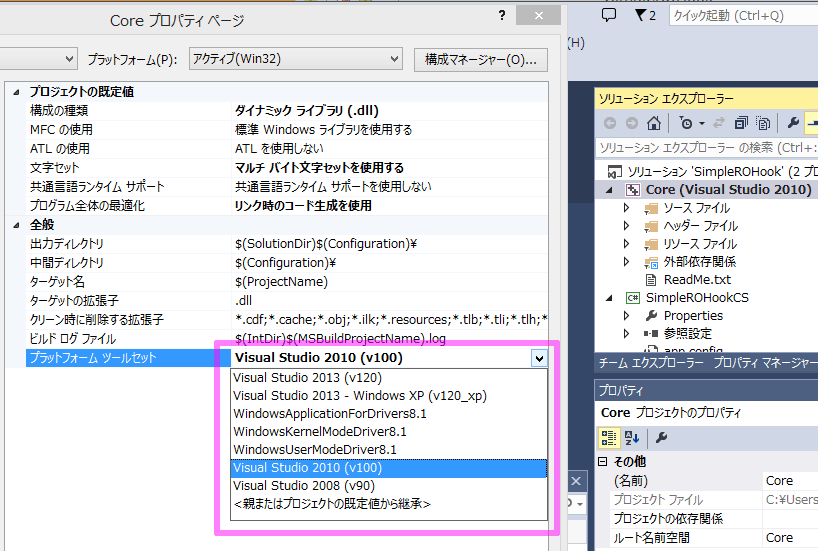The width and height of the screenshot is (818, 551).
Task: Click the categorized view icon in Properties panel
Action: coord(608,438)
